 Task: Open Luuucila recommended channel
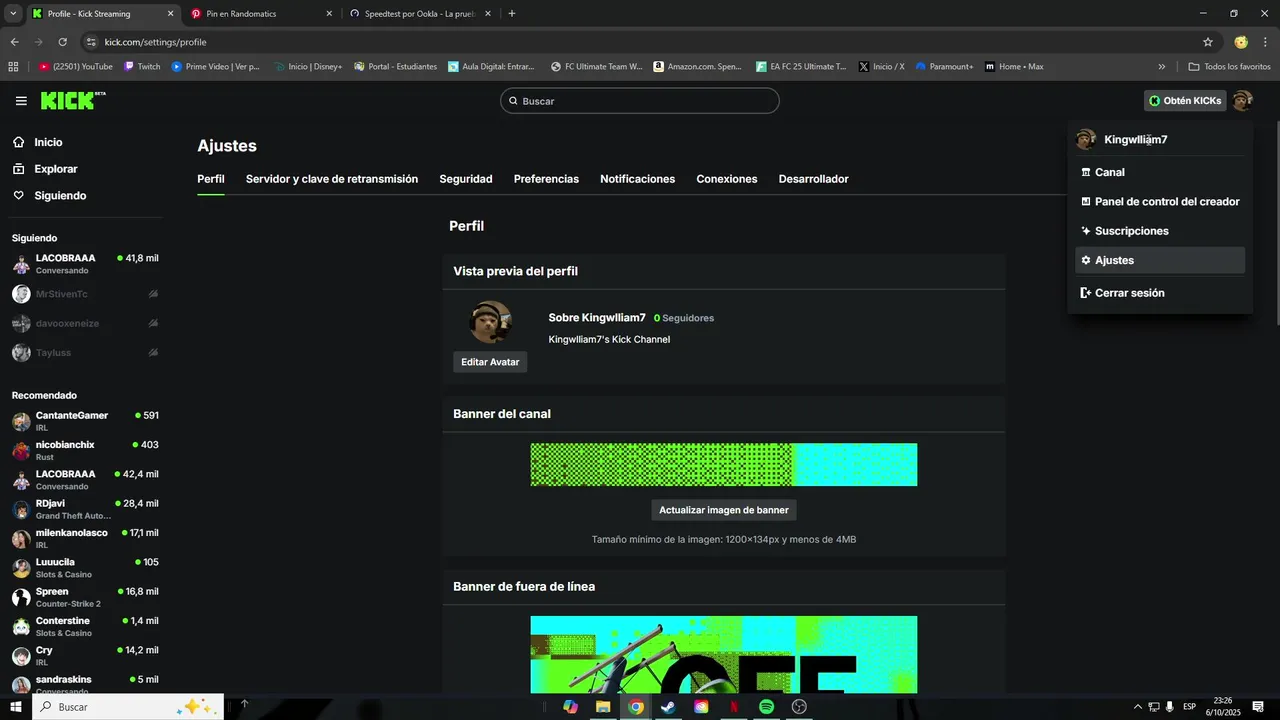point(85,568)
